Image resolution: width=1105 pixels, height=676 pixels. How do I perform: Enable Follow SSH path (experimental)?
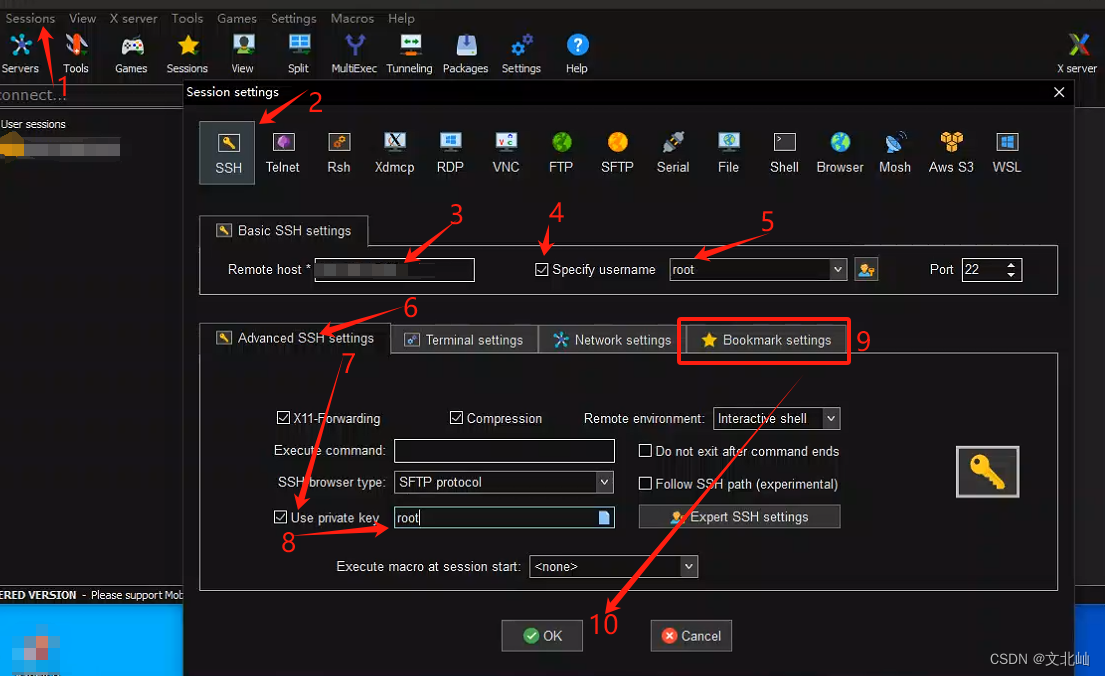click(x=645, y=484)
